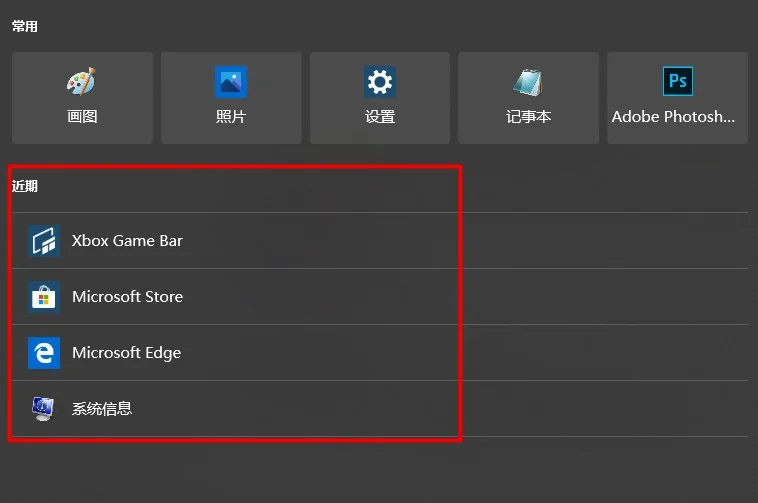758x503 pixels.
Task: Select the 系统信息 text entry
Action: (x=102, y=409)
